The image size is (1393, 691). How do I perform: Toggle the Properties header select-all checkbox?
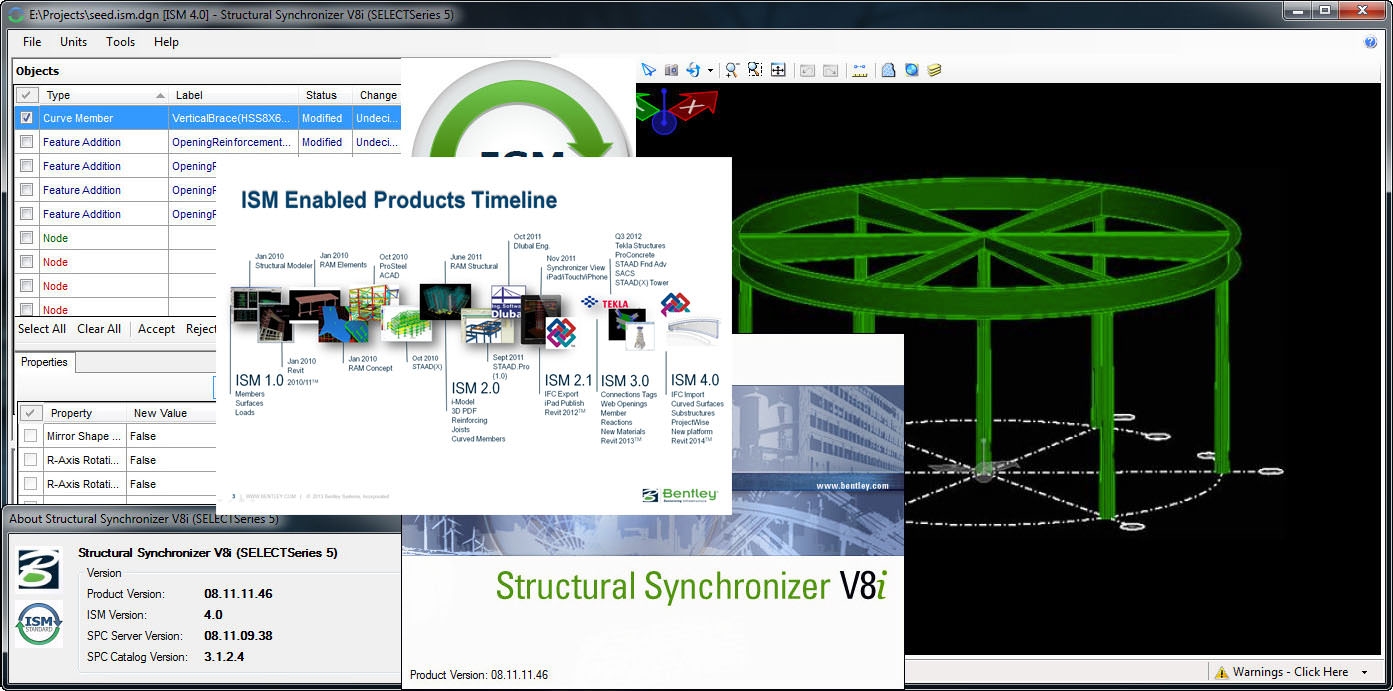pos(31,413)
